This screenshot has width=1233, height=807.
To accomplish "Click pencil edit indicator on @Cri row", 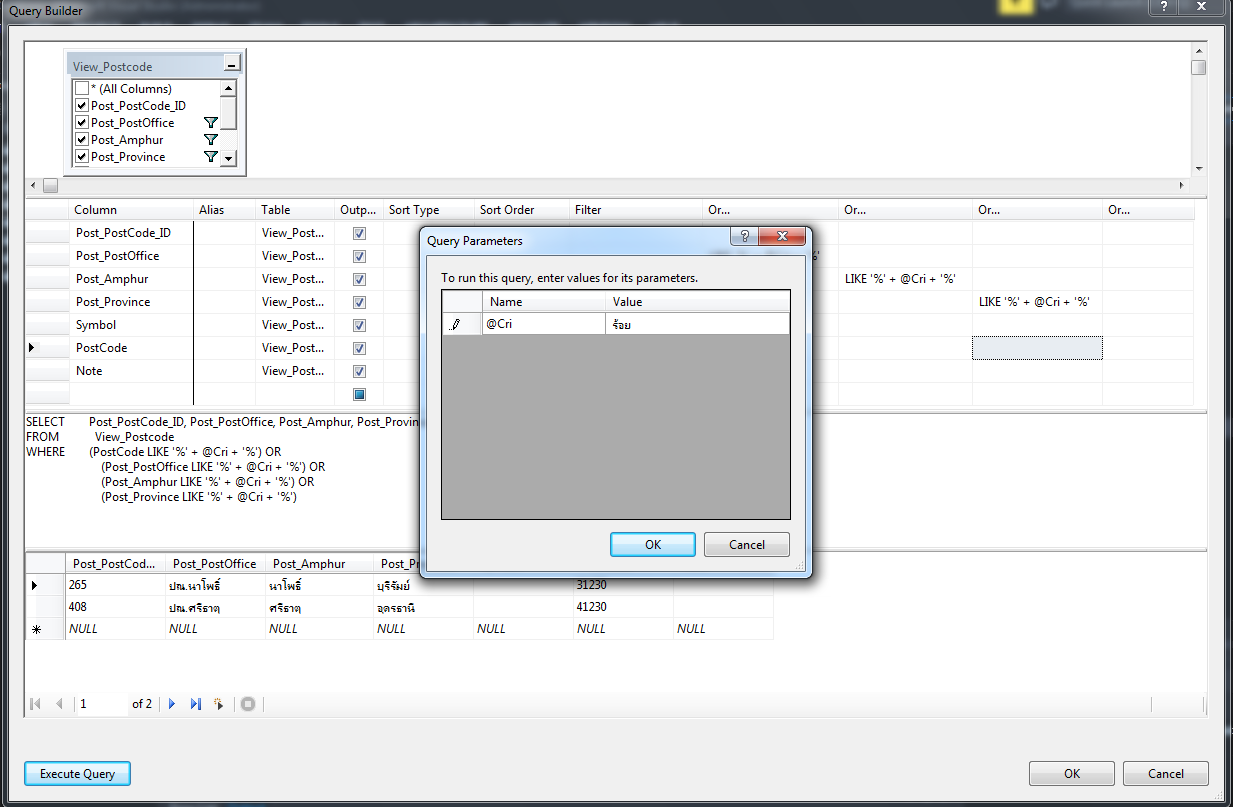I will pyautogui.click(x=456, y=324).
